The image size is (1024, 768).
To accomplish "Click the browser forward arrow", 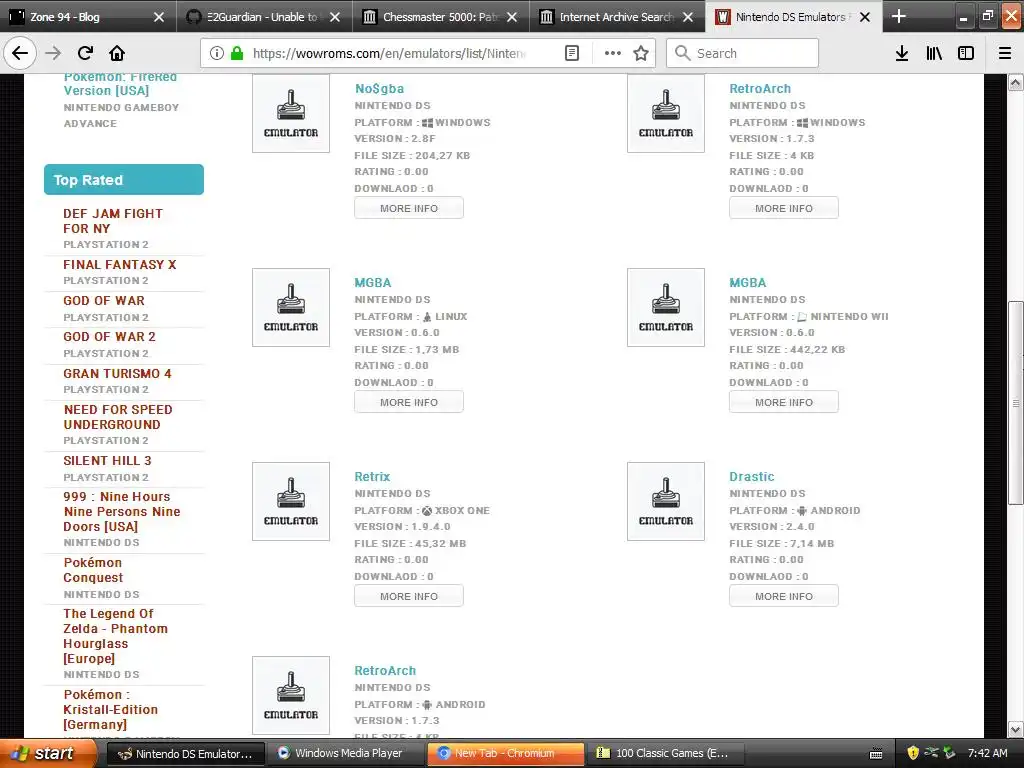I will [x=53, y=53].
